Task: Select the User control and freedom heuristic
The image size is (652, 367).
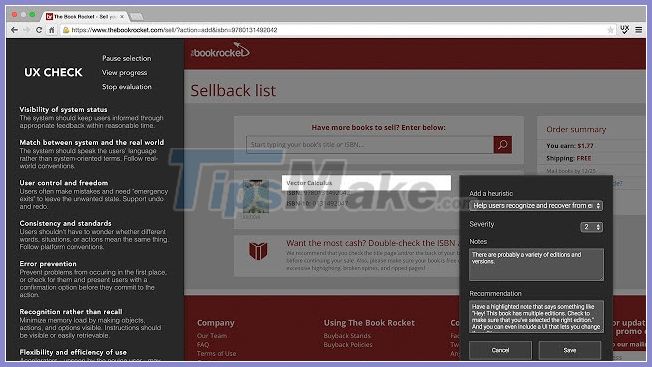Action: click(x=64, y=183)
